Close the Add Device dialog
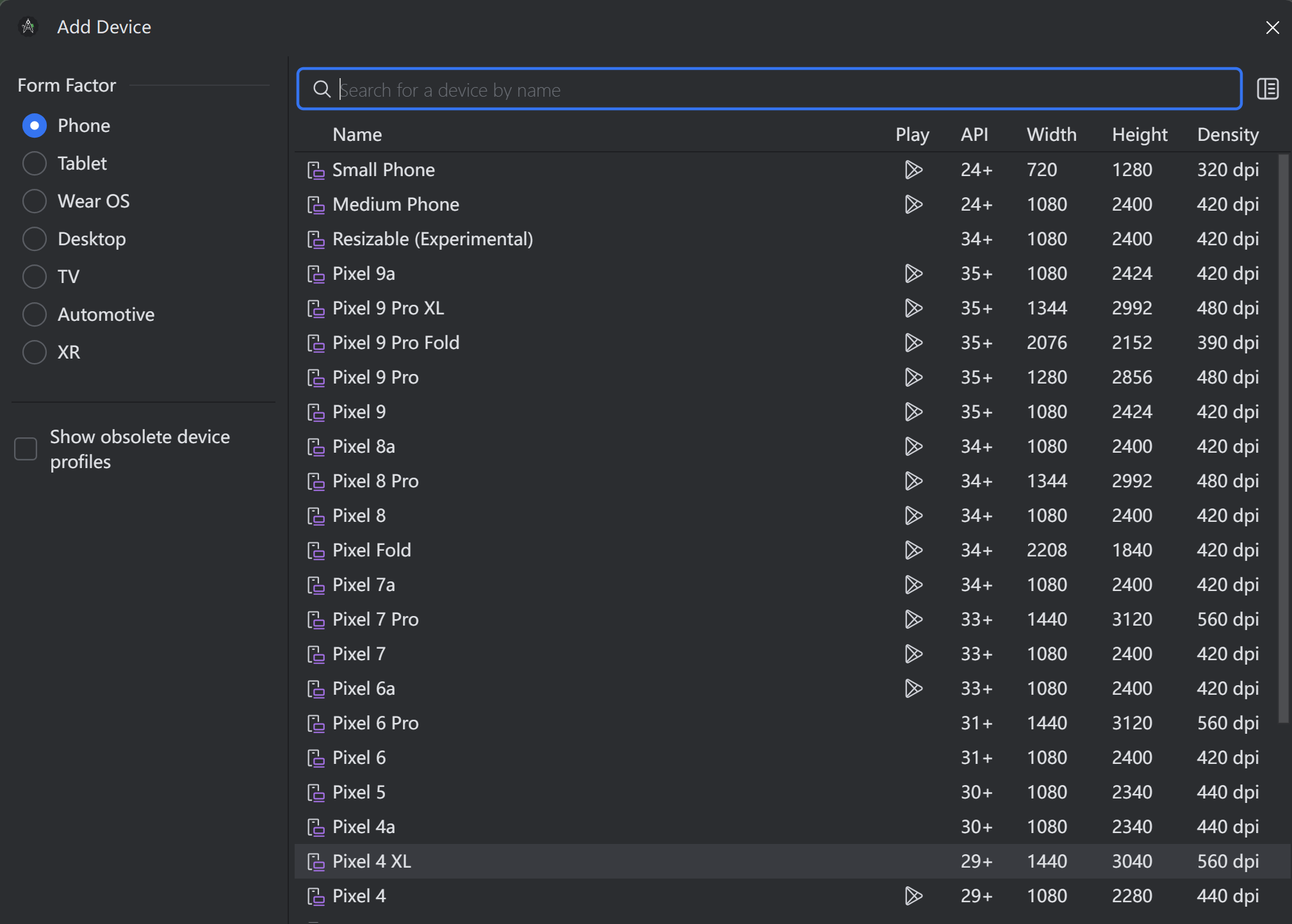The width and height of the screenshot is (1292, 924). click(x=1272, y=28)
